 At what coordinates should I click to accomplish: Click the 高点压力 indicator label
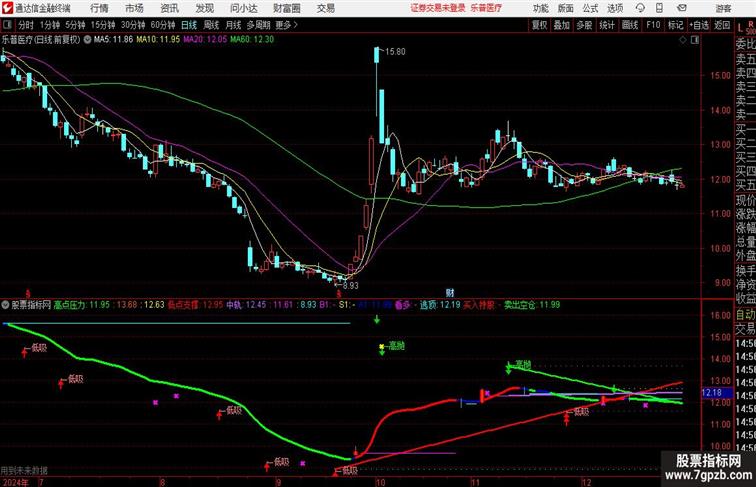70,305
